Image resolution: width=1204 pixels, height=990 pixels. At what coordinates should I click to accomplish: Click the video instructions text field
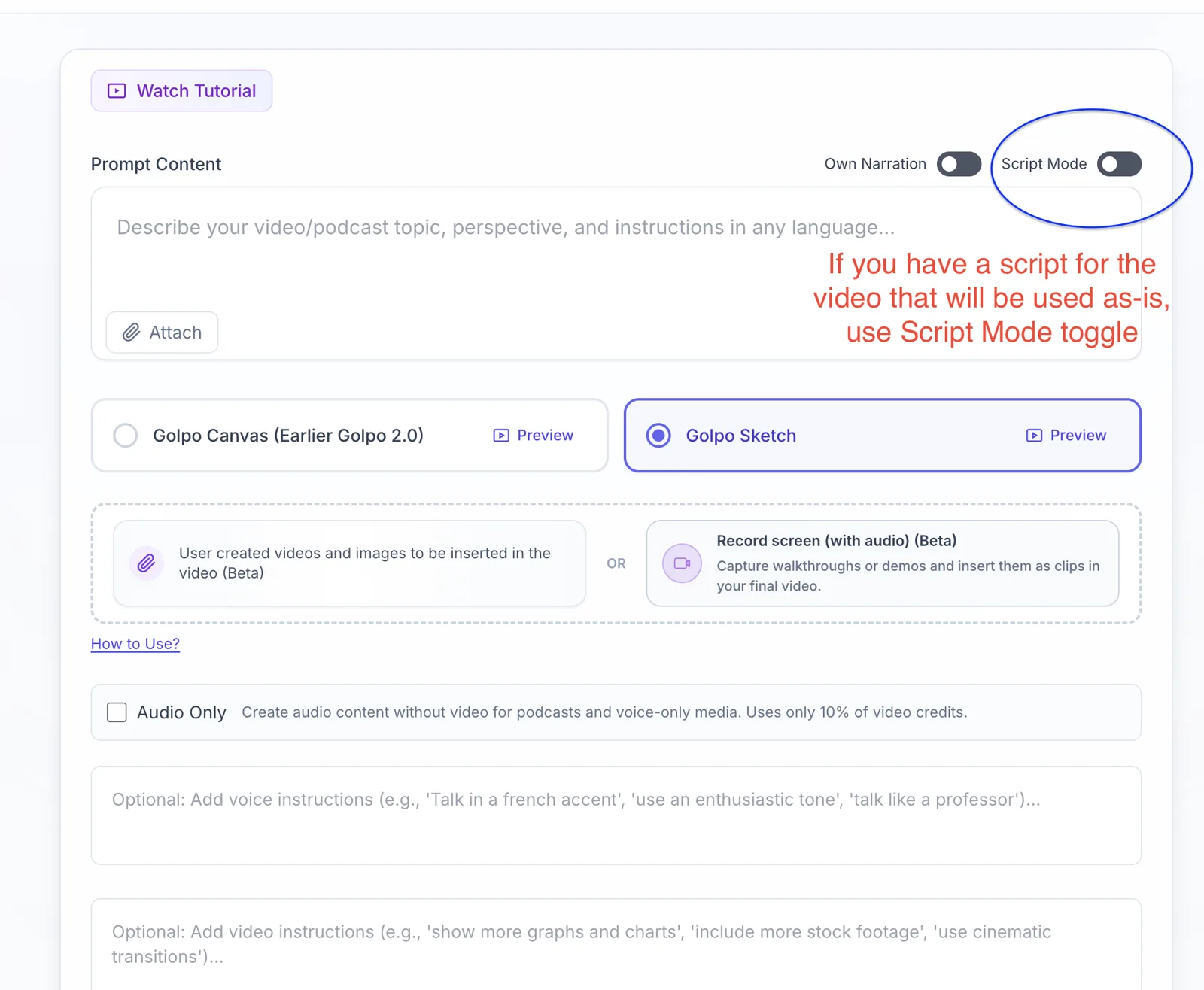point(616,944)
